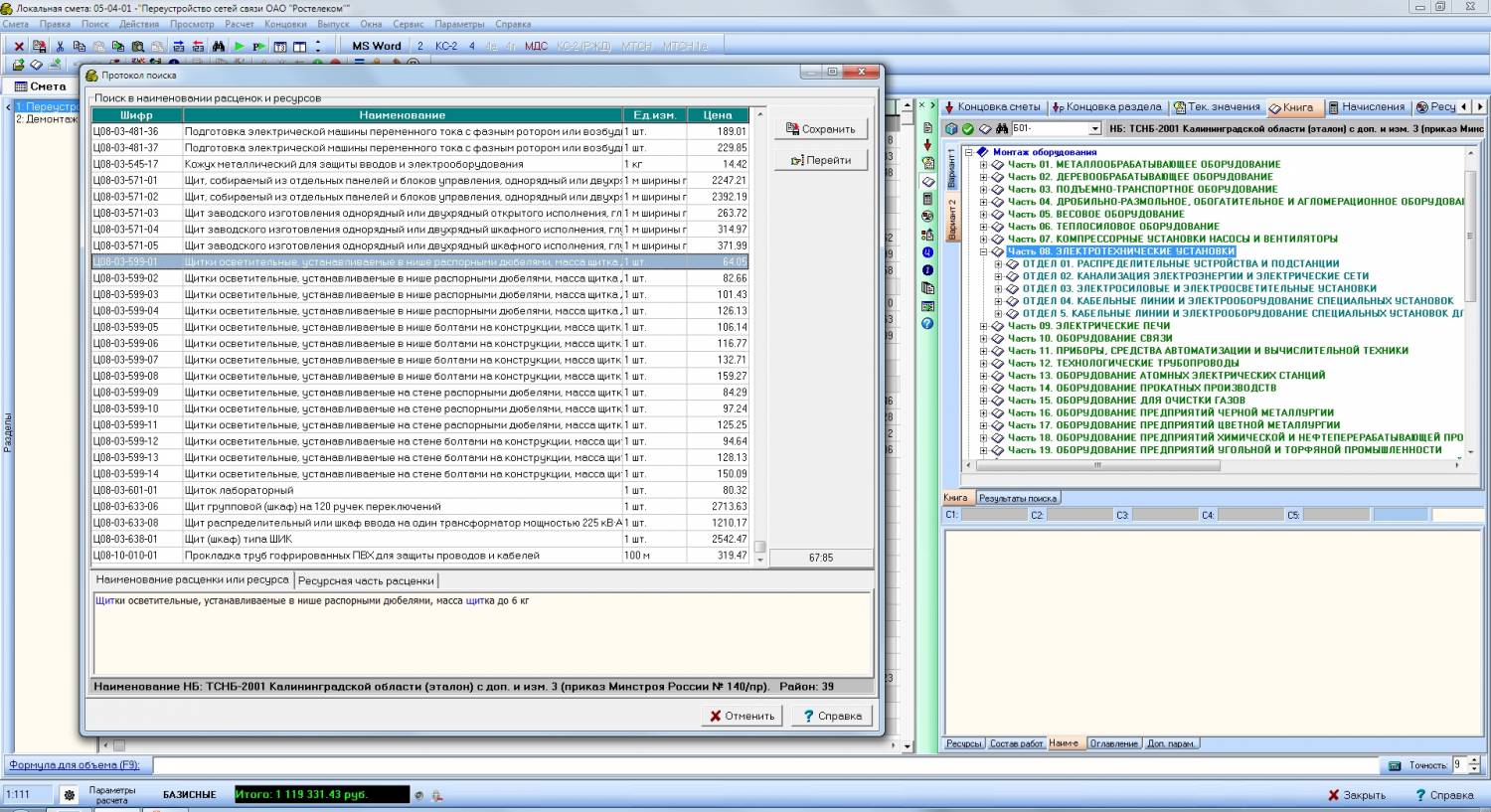Click the calculator icon in the vertical strip

click(x=927, y=198)
